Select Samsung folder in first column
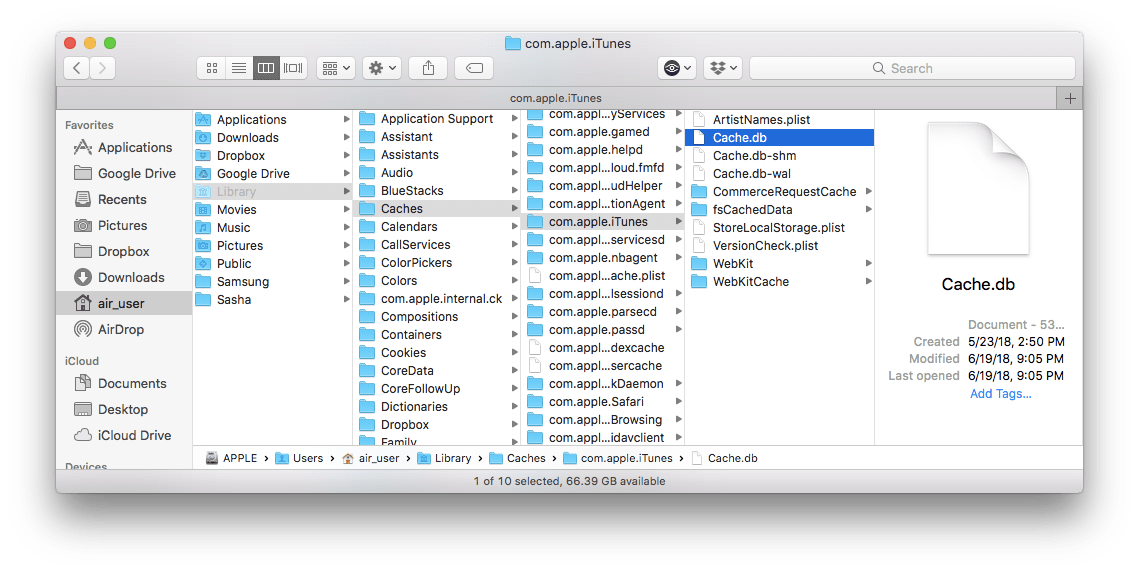 pos(272,282)
